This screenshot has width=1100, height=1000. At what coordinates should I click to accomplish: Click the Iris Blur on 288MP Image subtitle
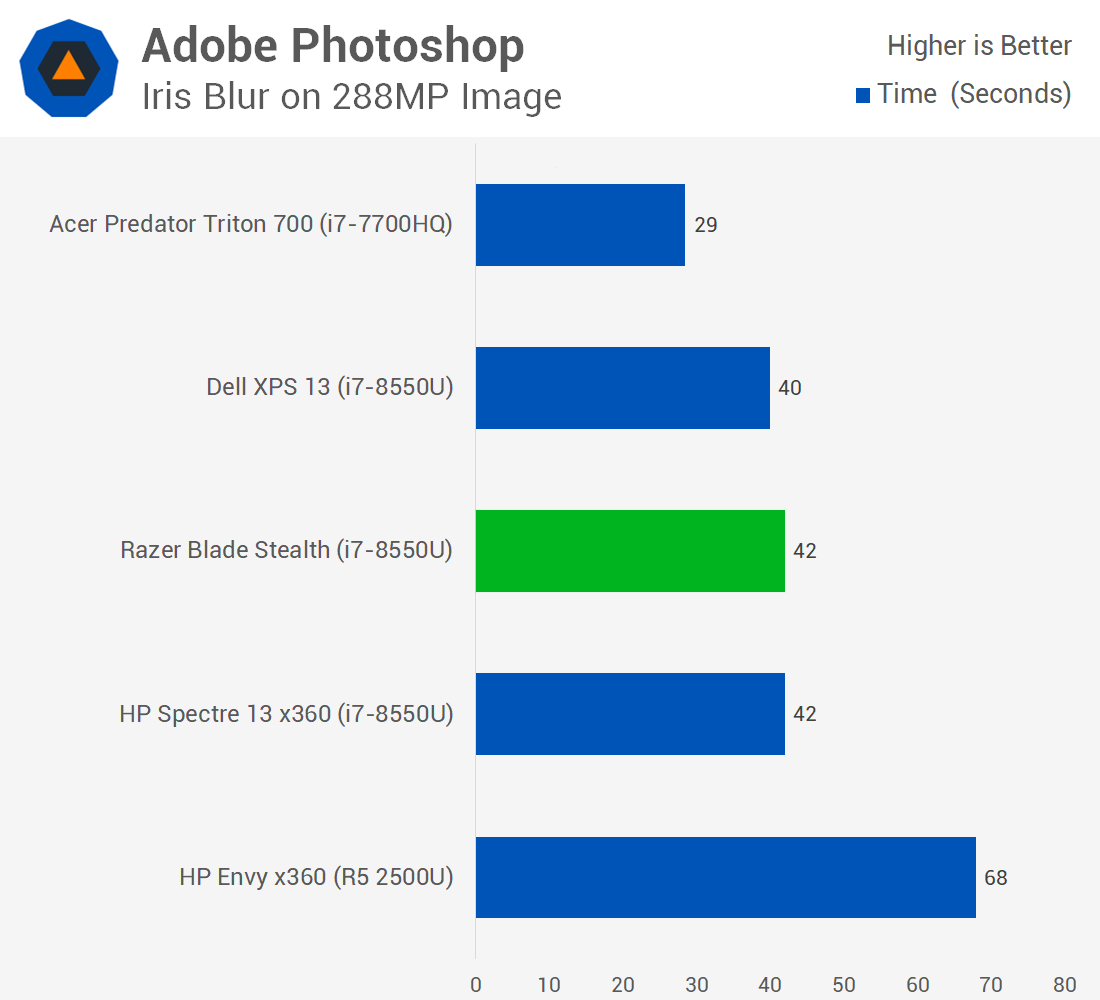(351, 97)
